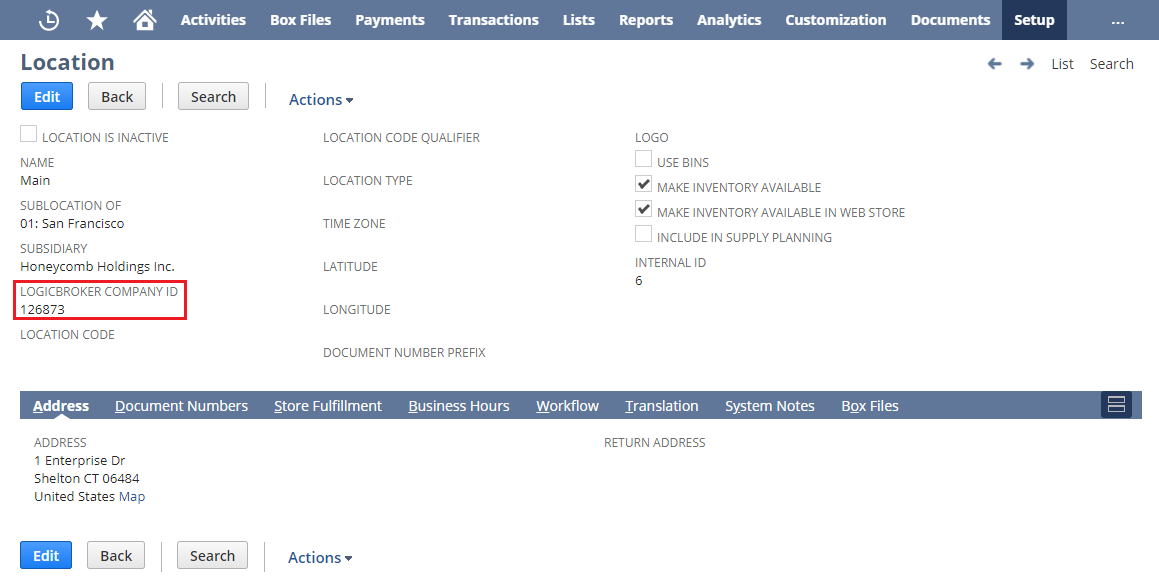The width and height of the screenshot is (1159, 580).
Task: Click the top Edit button
Action: click(x=47, y=97)
